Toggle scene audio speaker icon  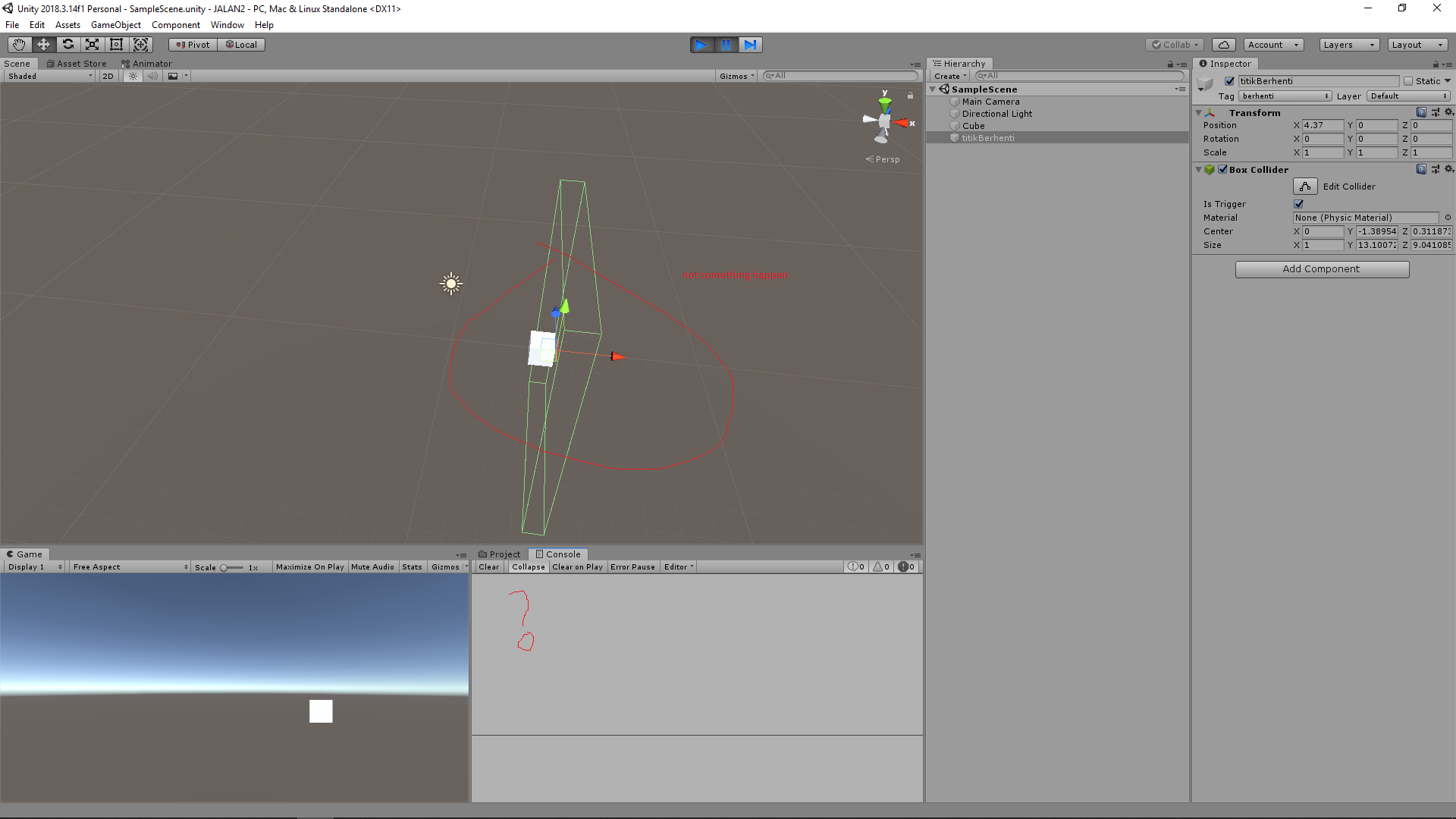[152, 76]
